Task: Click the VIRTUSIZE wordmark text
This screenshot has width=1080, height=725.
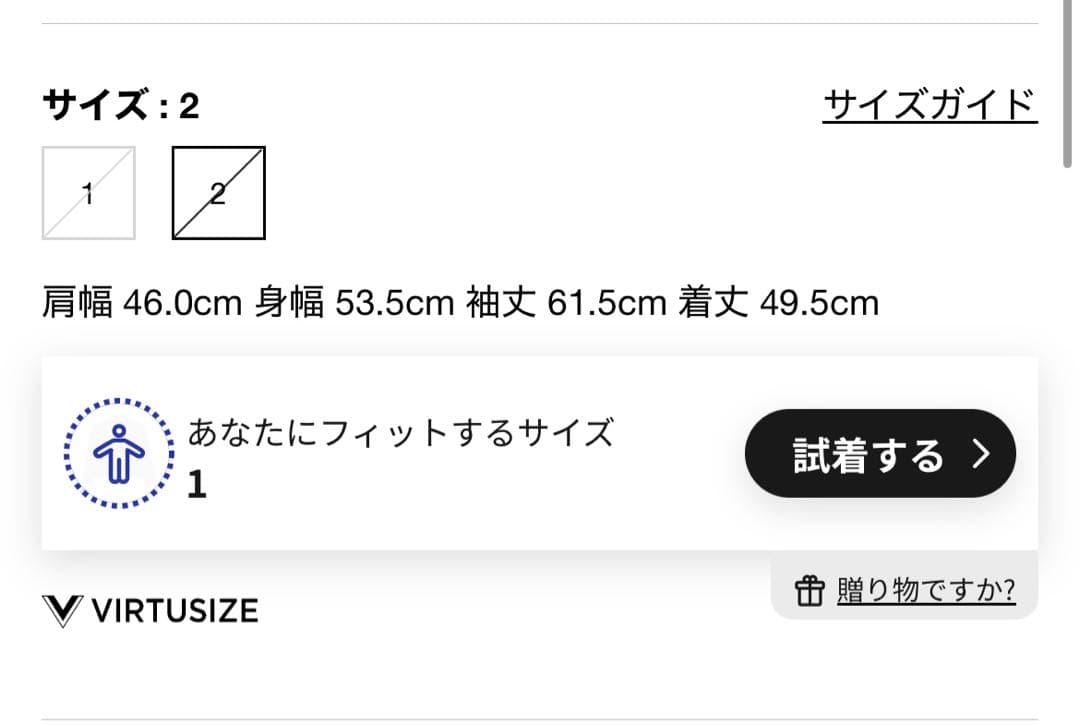Action: [175, 610]
